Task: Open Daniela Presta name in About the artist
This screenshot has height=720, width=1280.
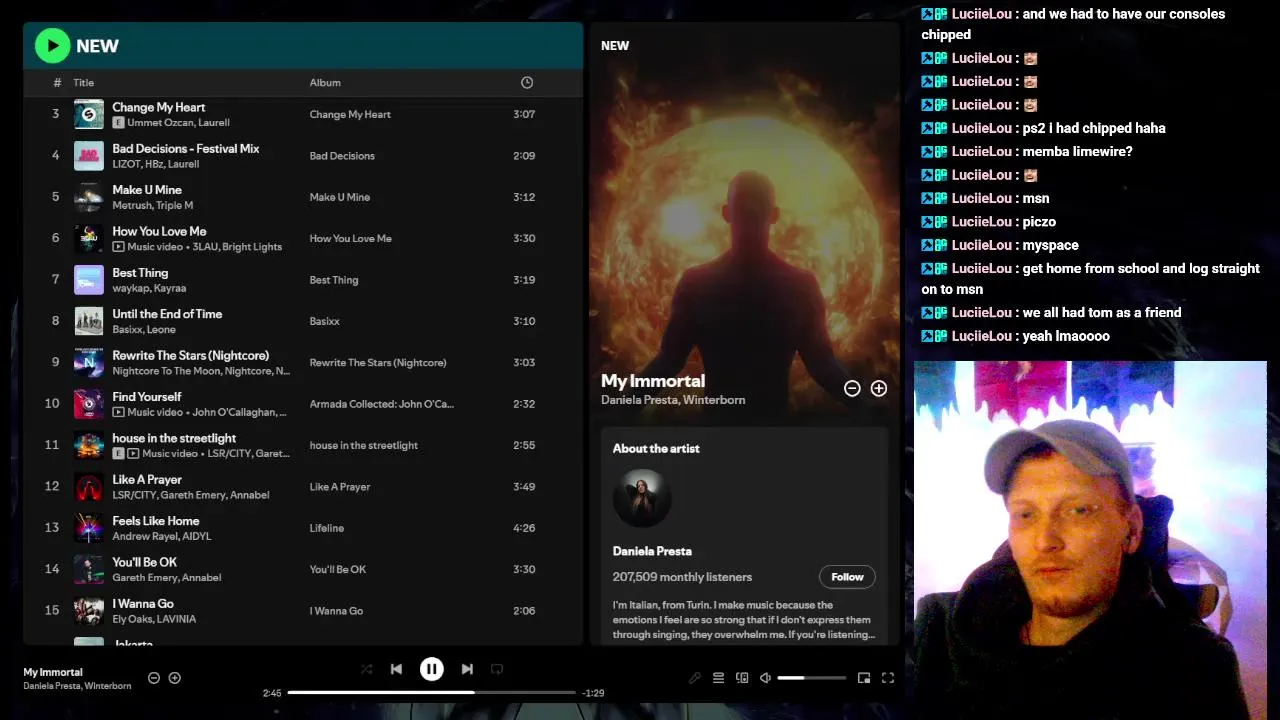Action: coord(652,551)
